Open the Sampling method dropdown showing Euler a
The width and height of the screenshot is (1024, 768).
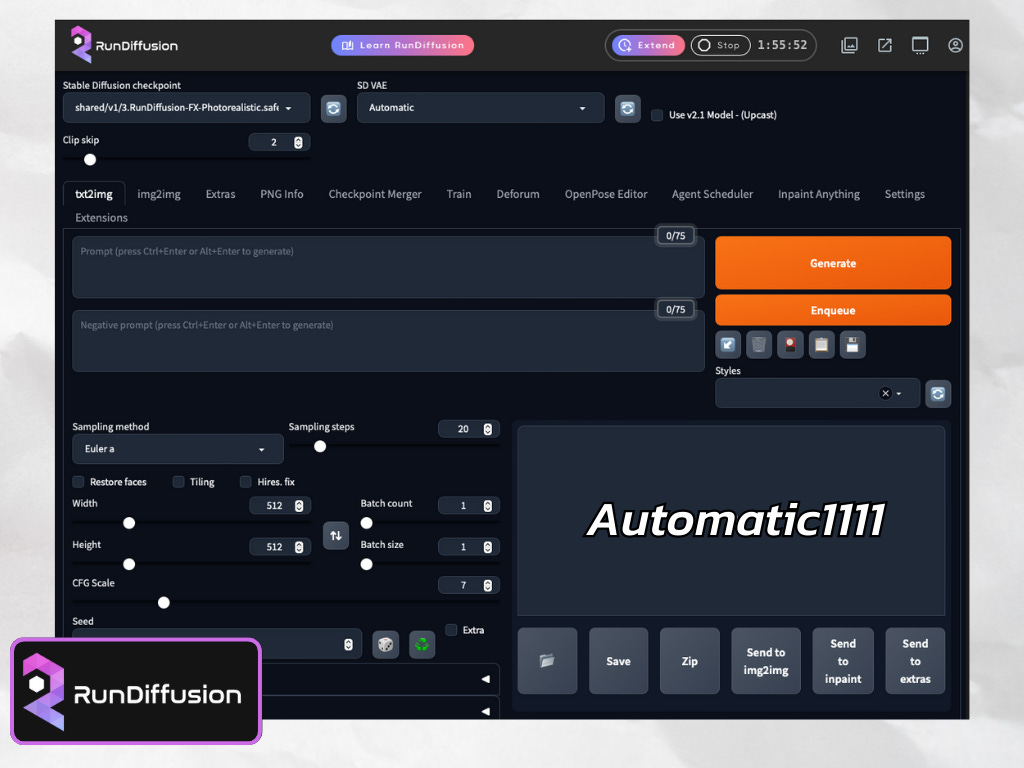(x=177, y=449)
